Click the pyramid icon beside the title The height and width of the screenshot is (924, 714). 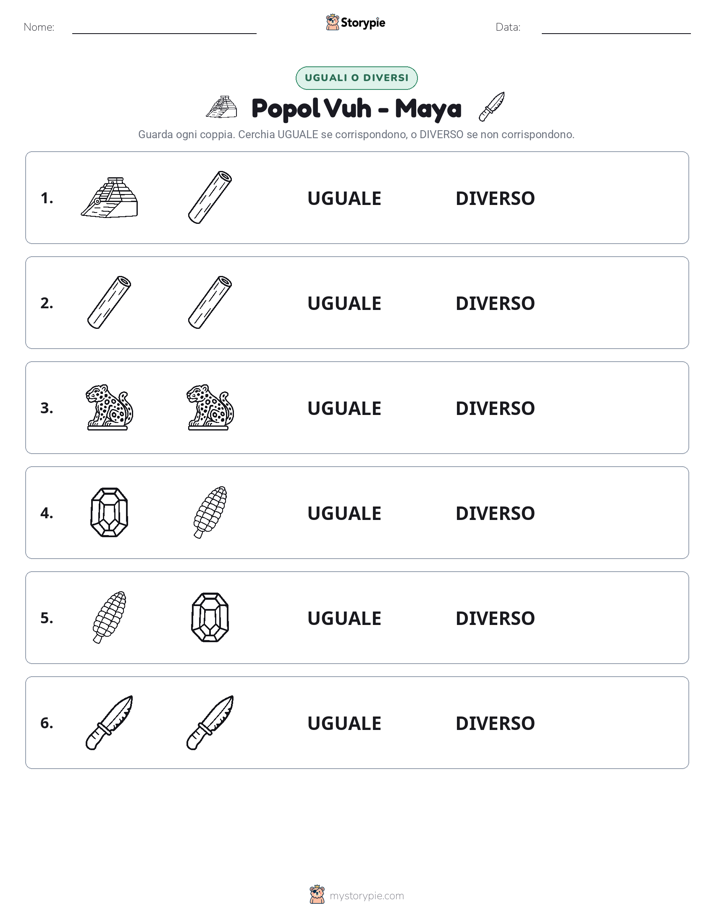tap(222, 107)
